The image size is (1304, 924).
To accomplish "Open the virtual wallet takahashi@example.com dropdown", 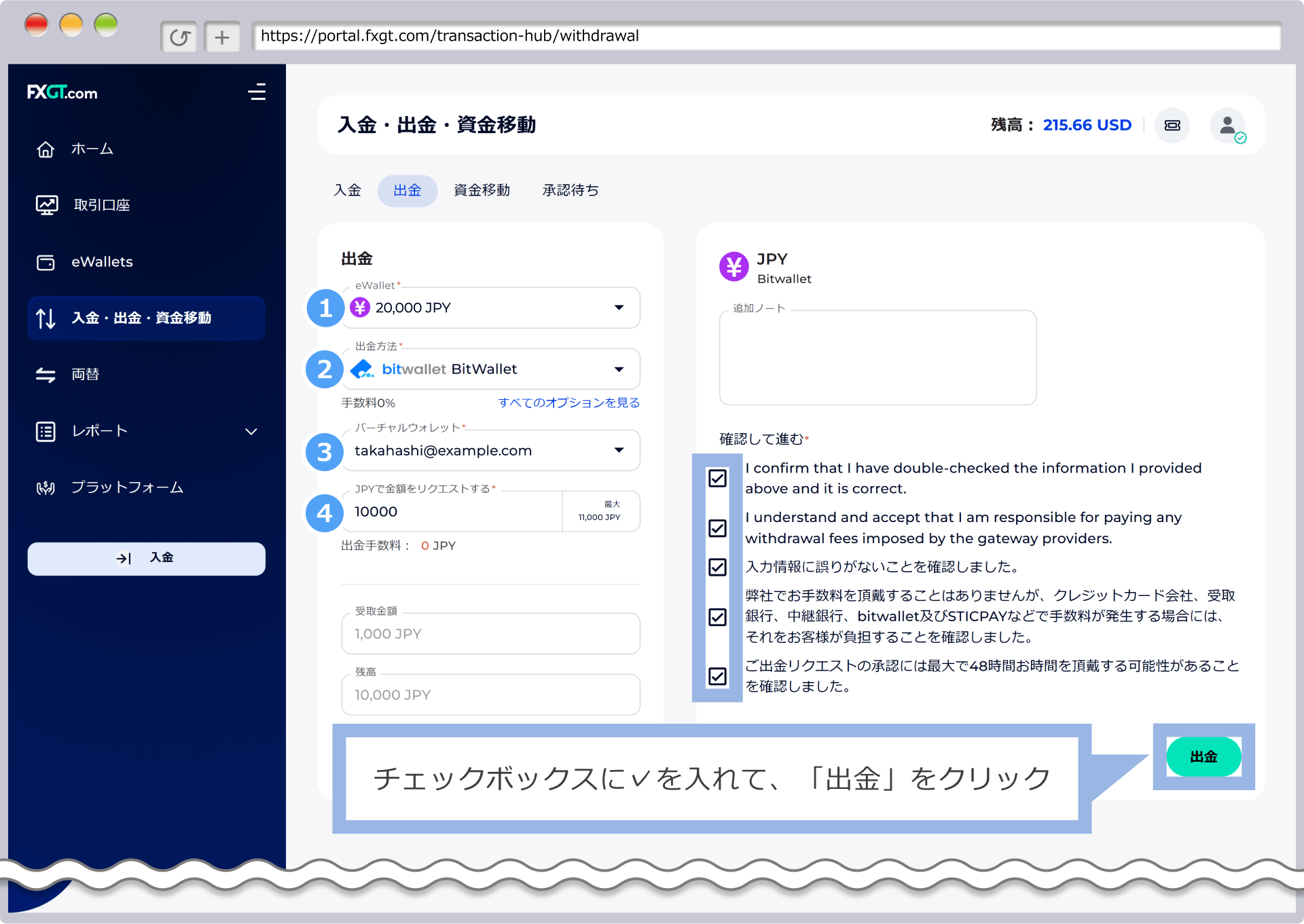I will pyautogui.click(x=491, y=451).
